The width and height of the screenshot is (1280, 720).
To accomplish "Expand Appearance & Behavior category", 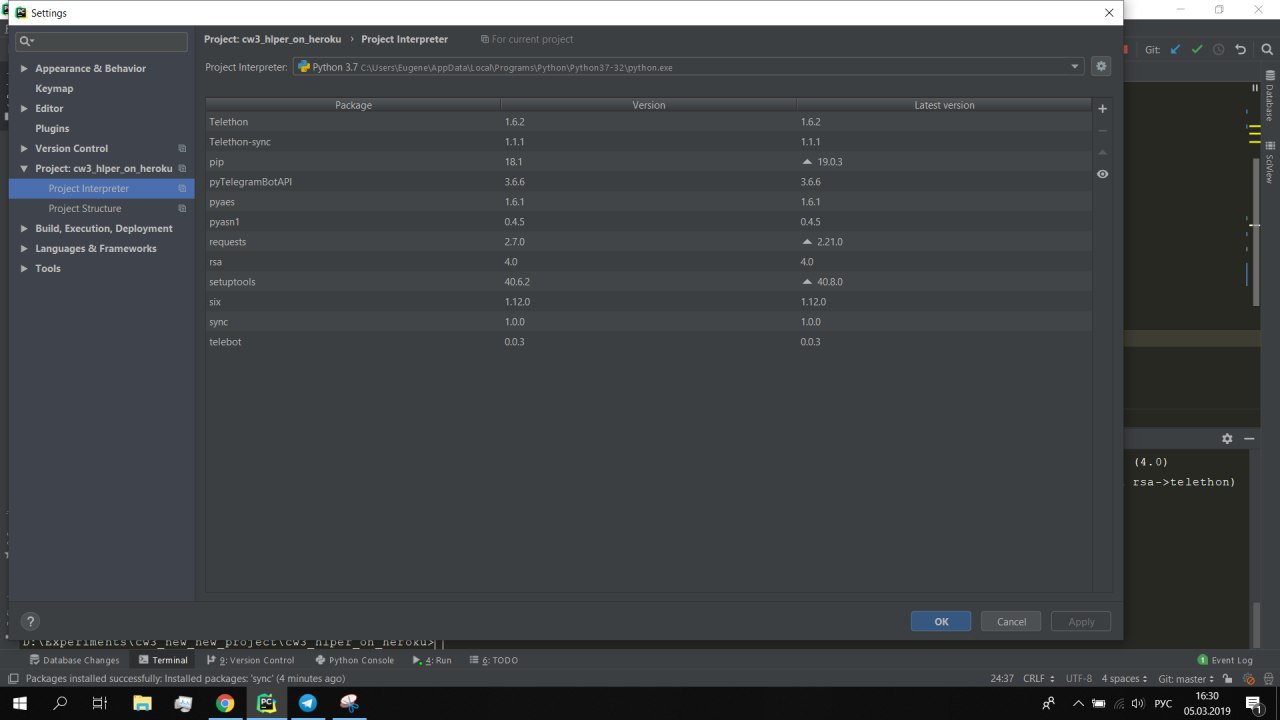I will (x=25, y=69).
